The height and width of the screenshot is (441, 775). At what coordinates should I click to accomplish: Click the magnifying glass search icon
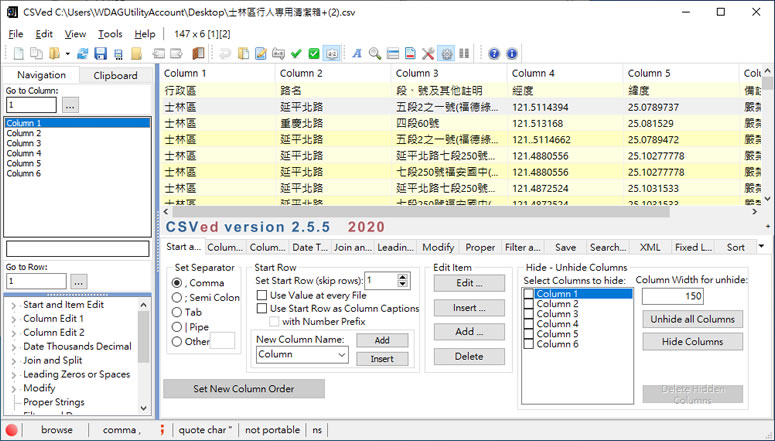click(374, 53)
